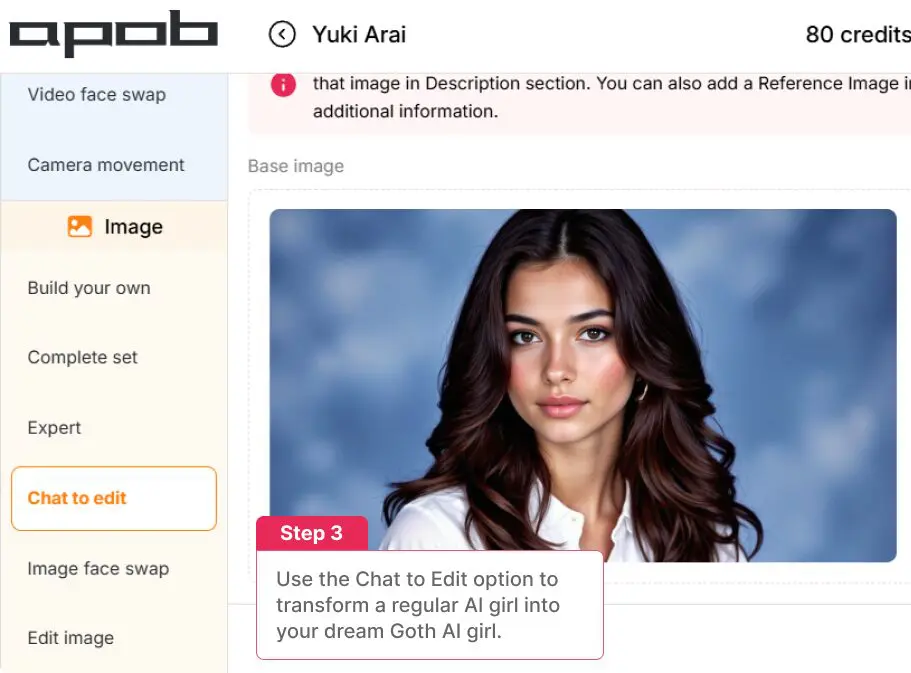Go back using the circled arrow icon
Screen dimensions: 911x673
pos(282,34)
